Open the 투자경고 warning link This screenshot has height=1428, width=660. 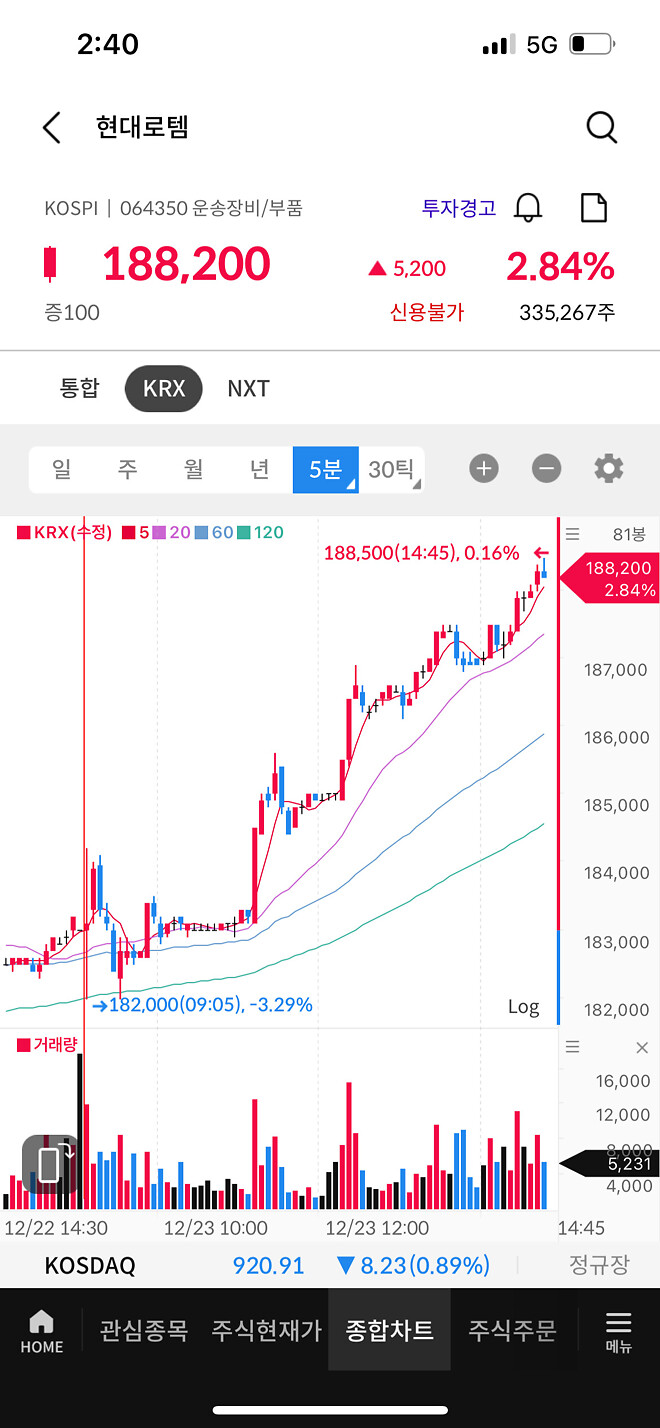click(457, 207)
